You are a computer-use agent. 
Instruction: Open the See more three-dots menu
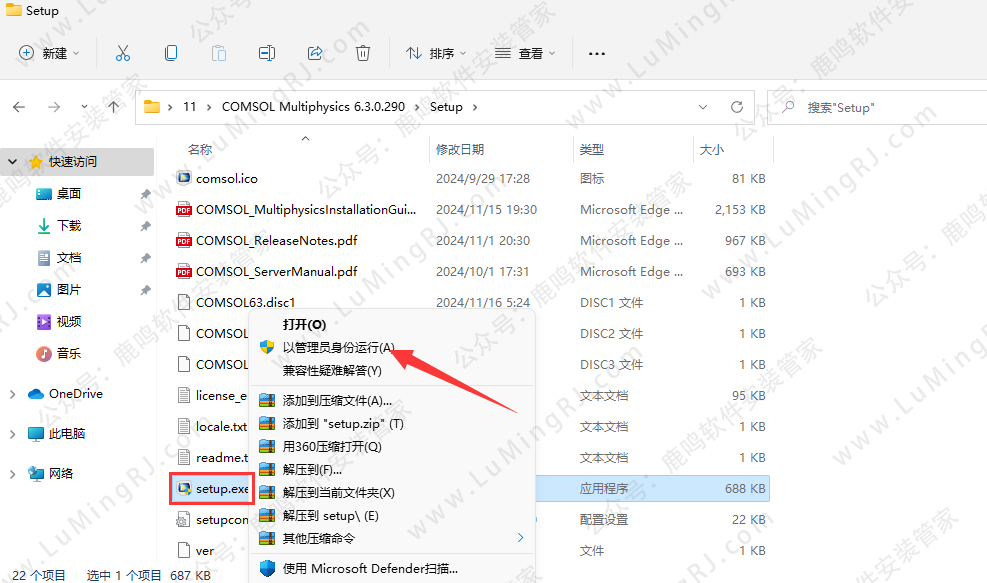coord(597,53)
